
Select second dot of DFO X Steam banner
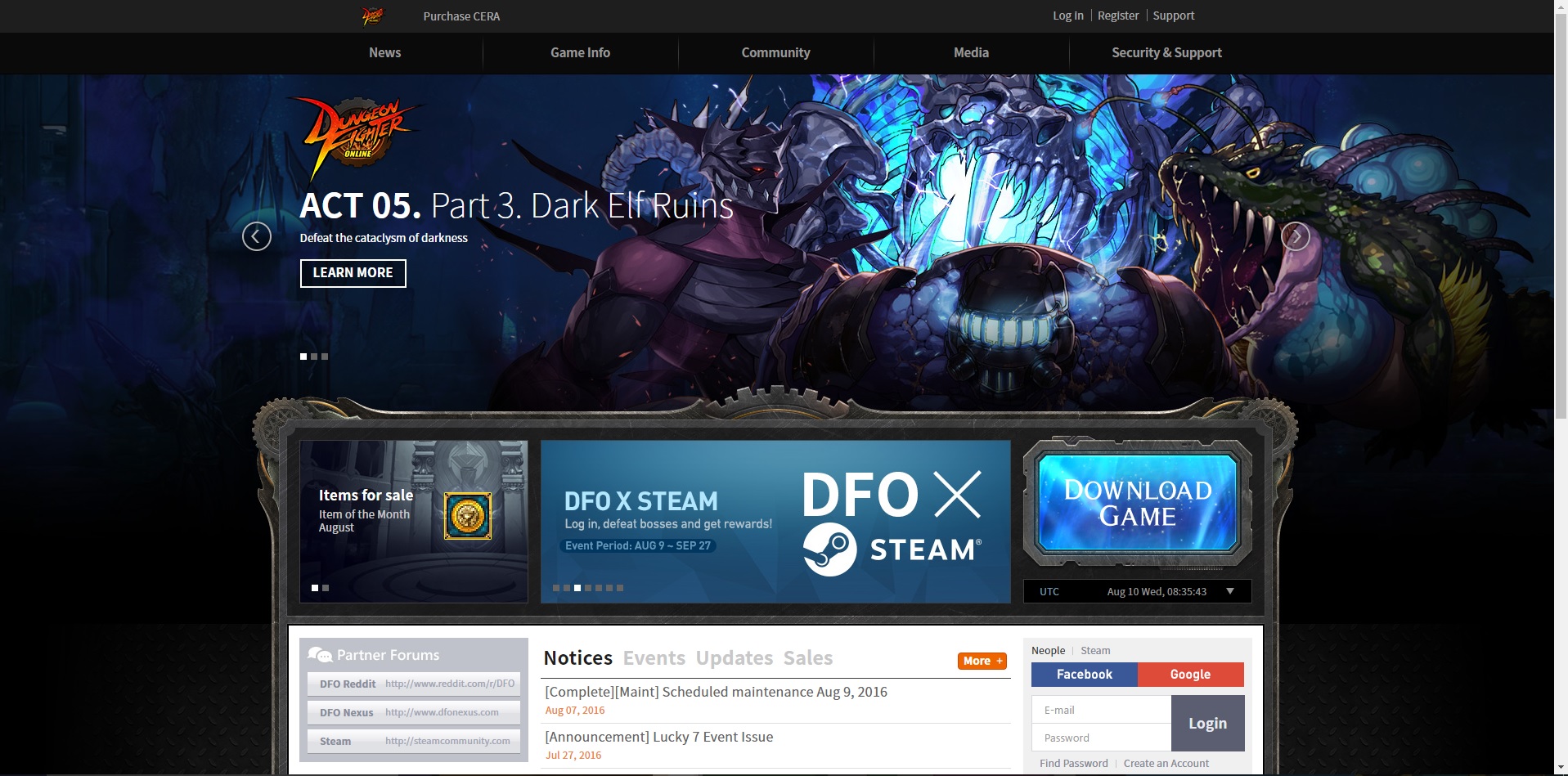click(567, 588)
